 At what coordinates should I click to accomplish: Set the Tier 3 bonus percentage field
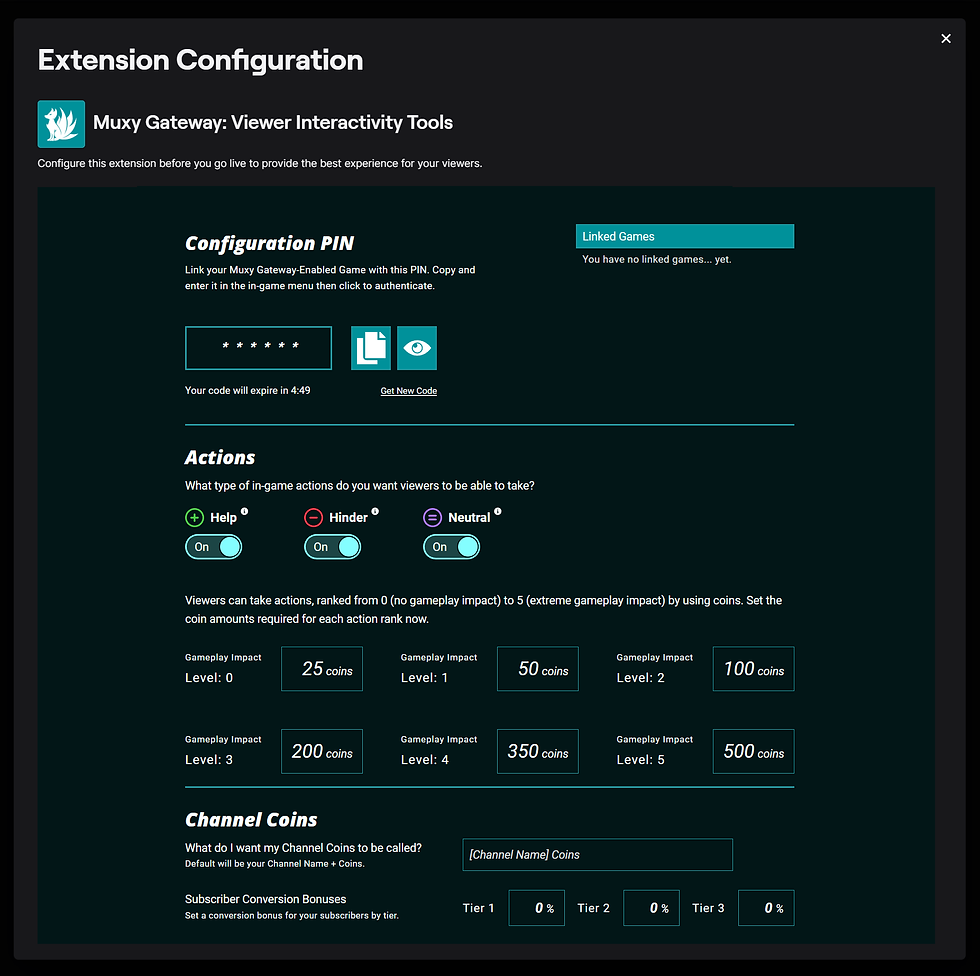pyautogui.click(x=766, y=908)
